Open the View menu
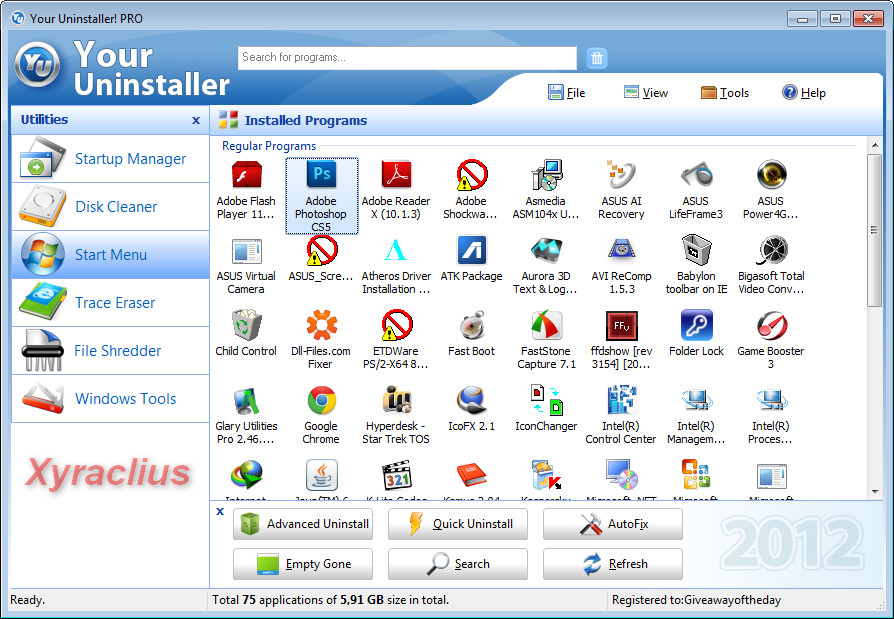The width and height of the screenshot is (894, 619). pyautogui.click(x=645, y=93)
